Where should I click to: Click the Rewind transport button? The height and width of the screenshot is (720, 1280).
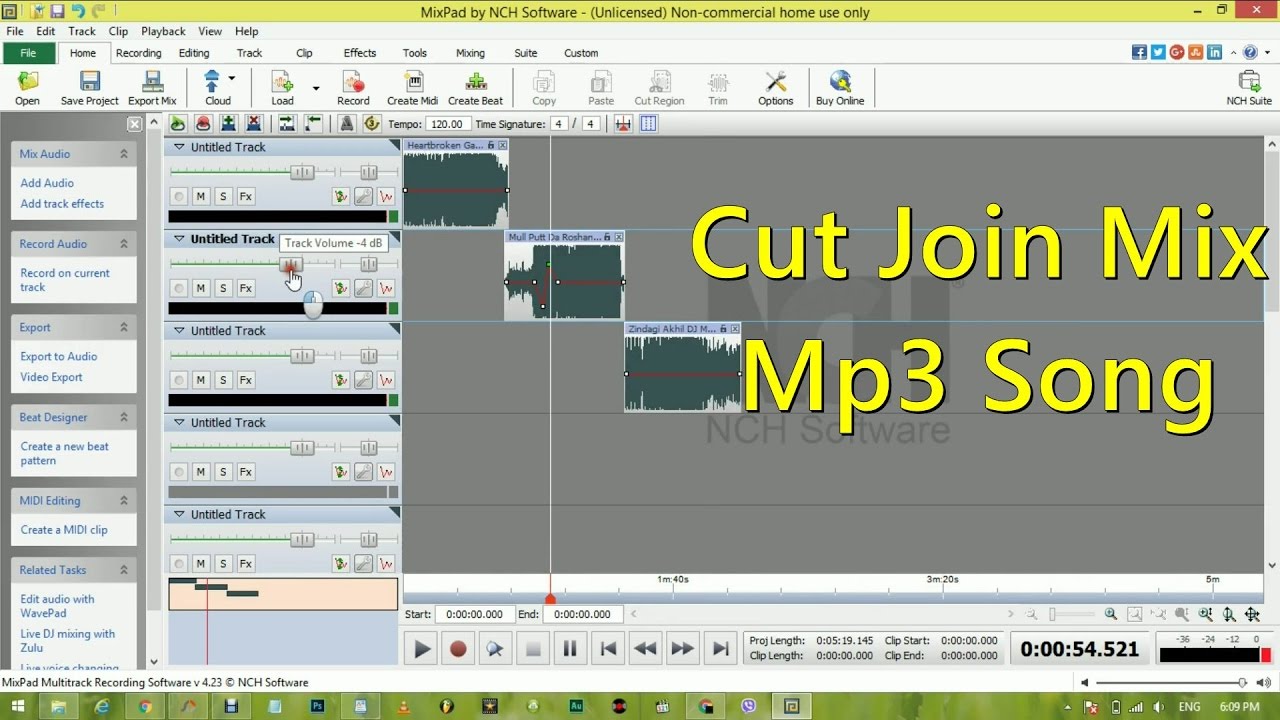[x=645, y=649]
